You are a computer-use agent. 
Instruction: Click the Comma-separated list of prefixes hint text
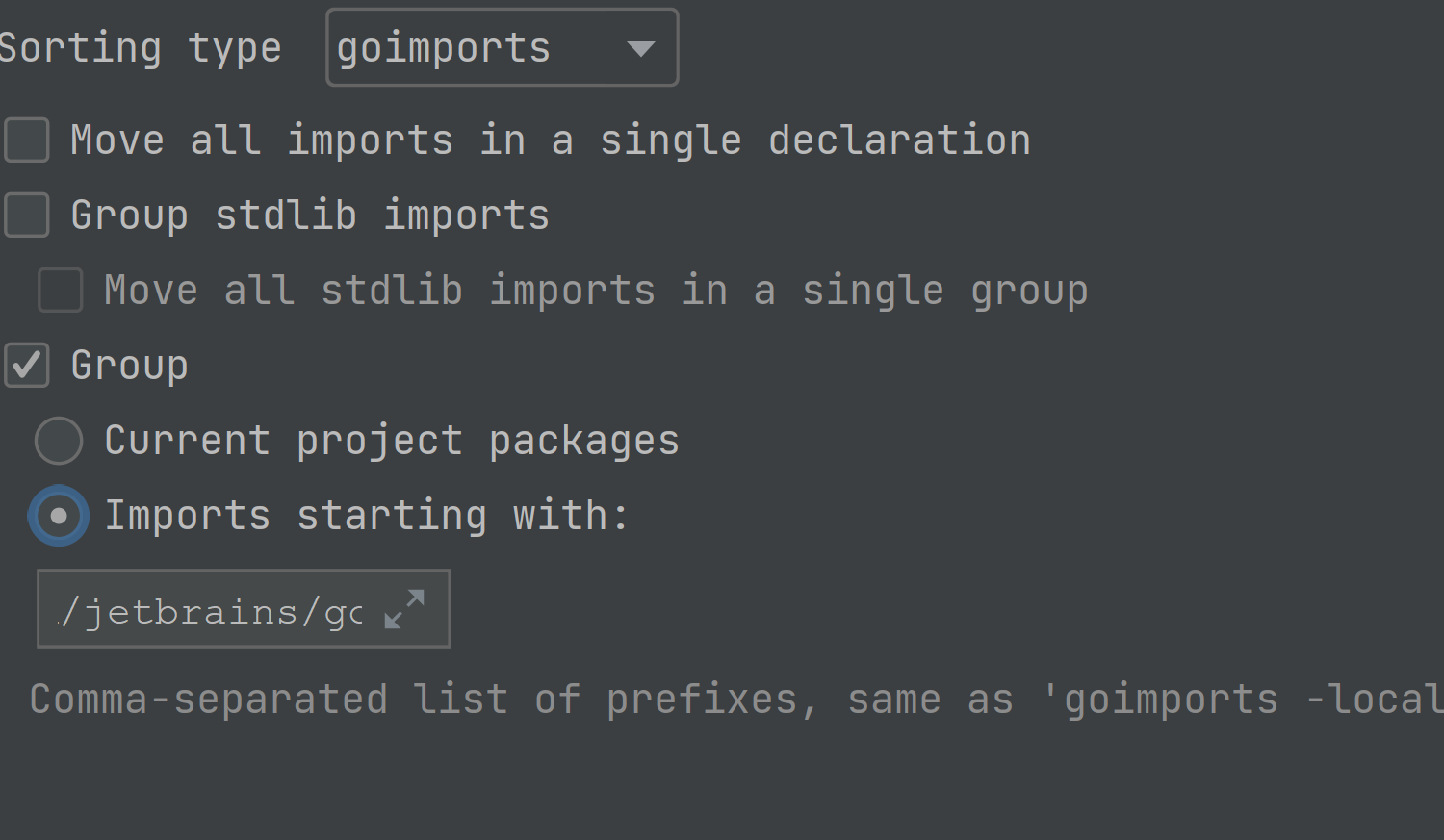(x=424, y=700)
